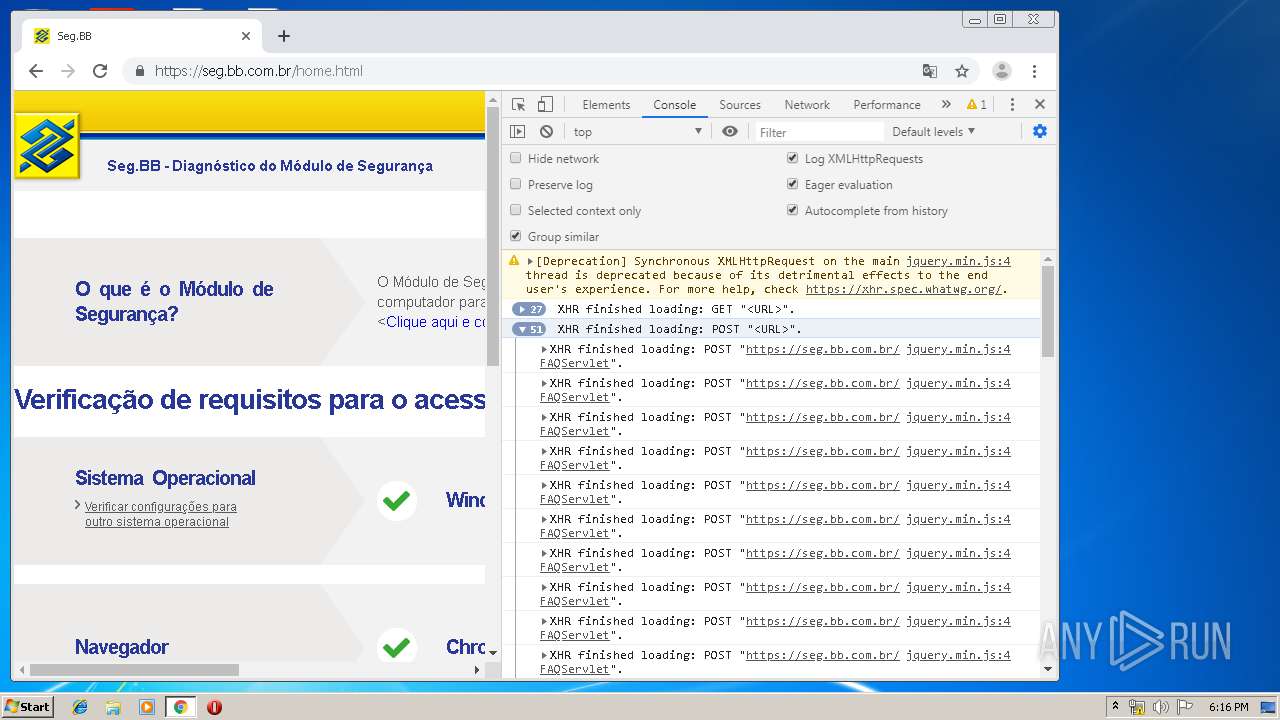Switch to the Sources tab
The width and height of the screenshot is (1280, 720).
tap(740, 104)
